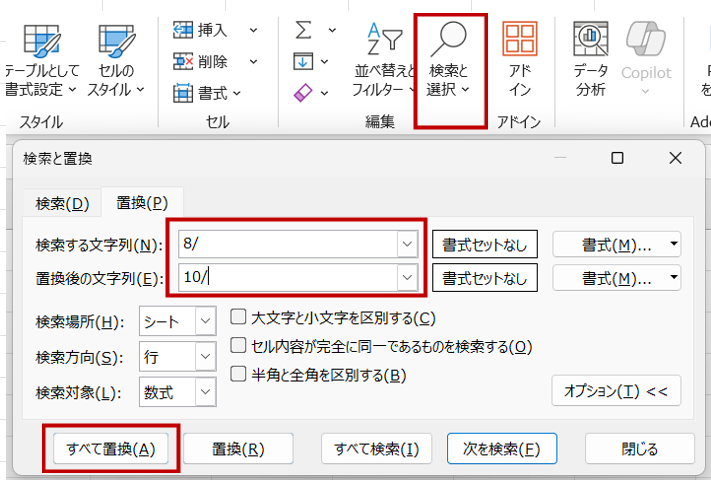
Task: Select the 置換(P) tab
Action: (142, 203)
